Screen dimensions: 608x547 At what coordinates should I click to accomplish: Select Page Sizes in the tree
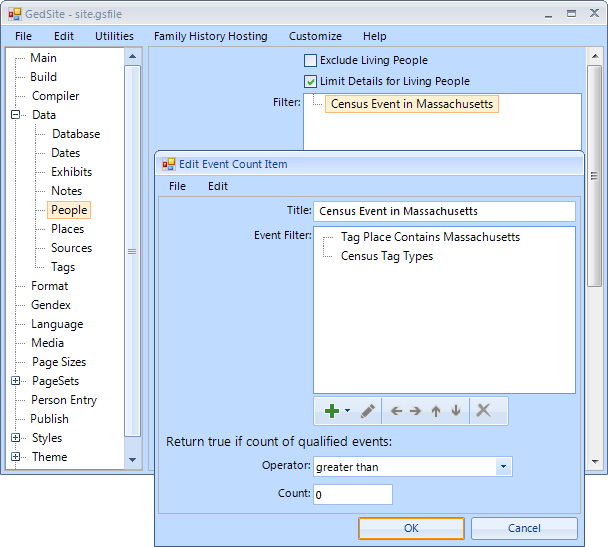[x=59, y=362]
